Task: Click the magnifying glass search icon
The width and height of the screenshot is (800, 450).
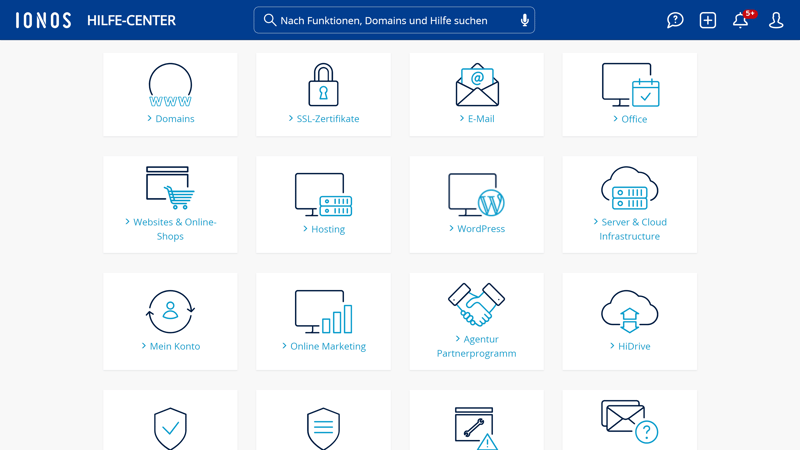Action: coord(269,20)
